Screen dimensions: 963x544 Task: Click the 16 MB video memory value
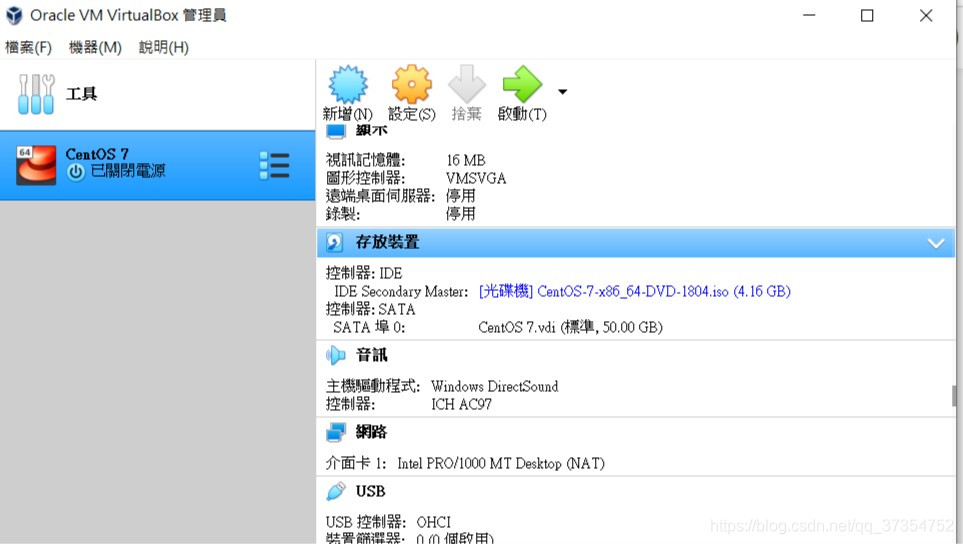click(x=466, y=160)
